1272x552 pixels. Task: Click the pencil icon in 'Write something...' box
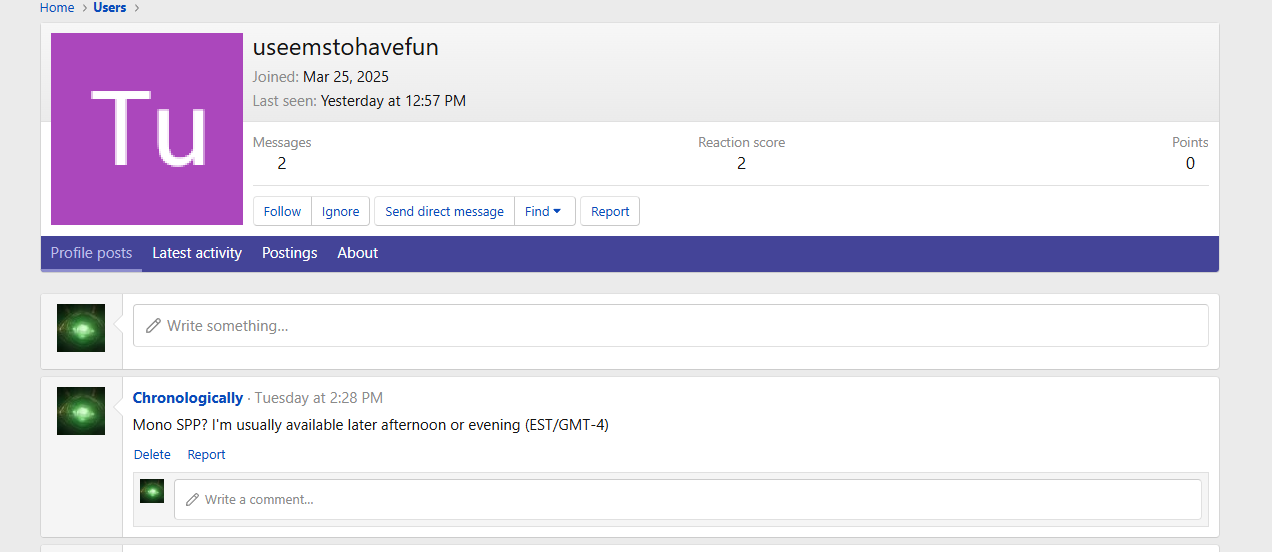pyautogui.click(x=153, y=326)
